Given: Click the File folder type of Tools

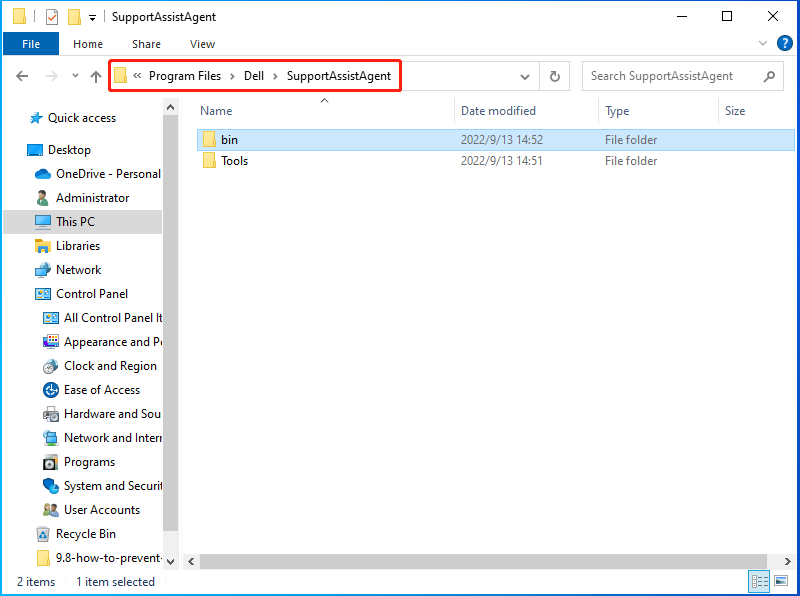Looking at the screenshot, I should point(631,161).
